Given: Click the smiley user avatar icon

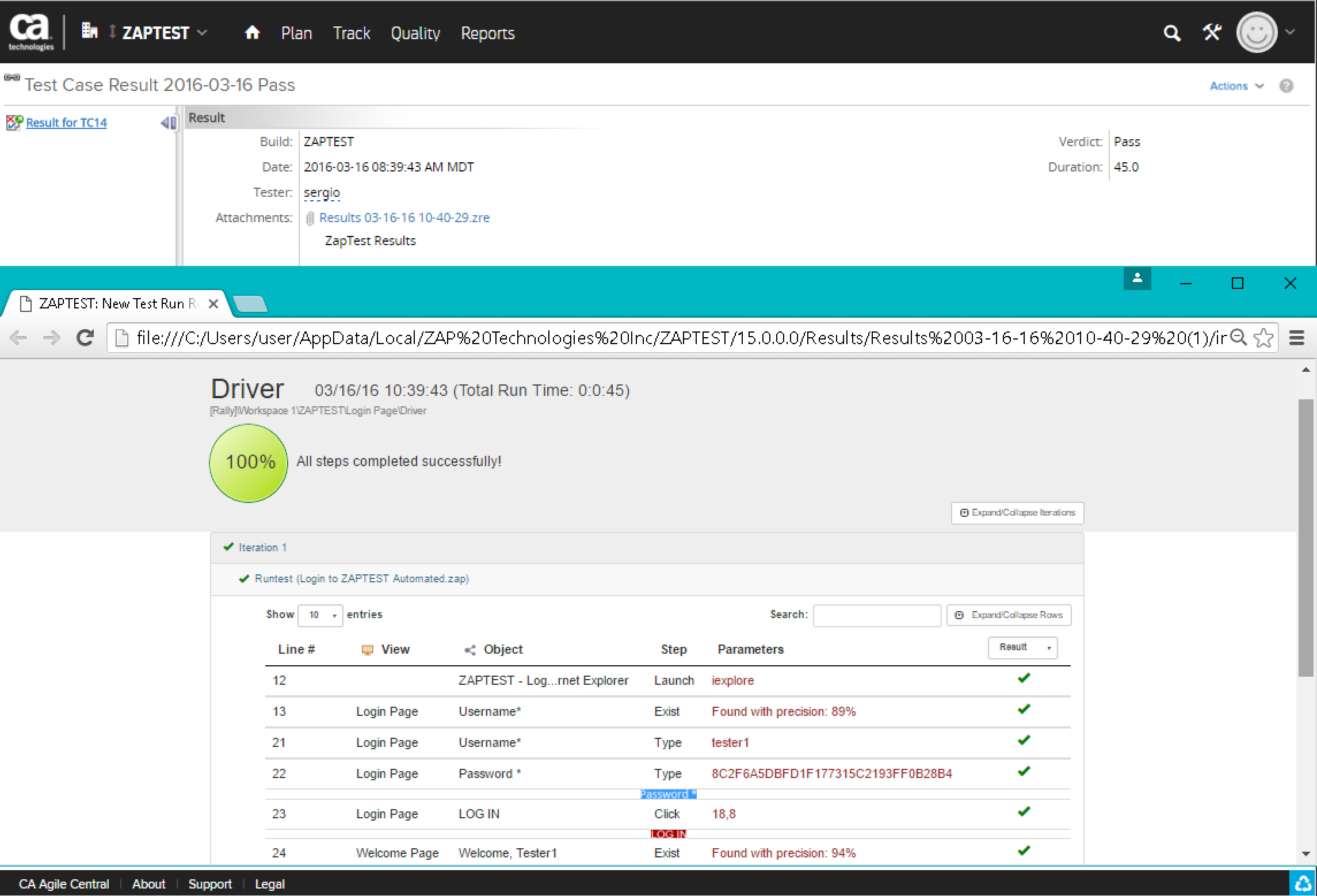Looking at the screenshot, I should tap(1257, 33).
